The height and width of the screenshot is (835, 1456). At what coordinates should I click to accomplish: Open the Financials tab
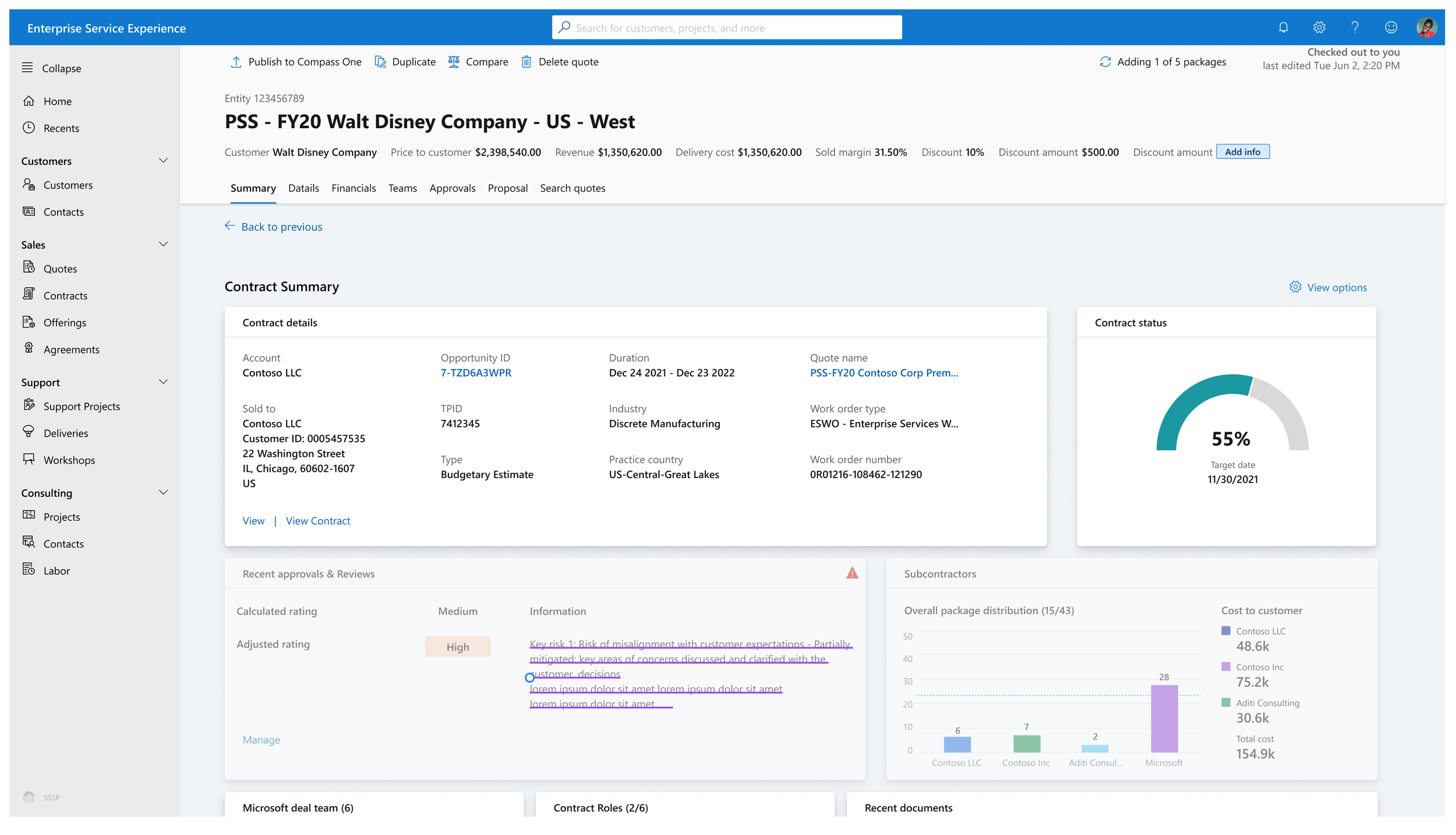click(354, 188)
